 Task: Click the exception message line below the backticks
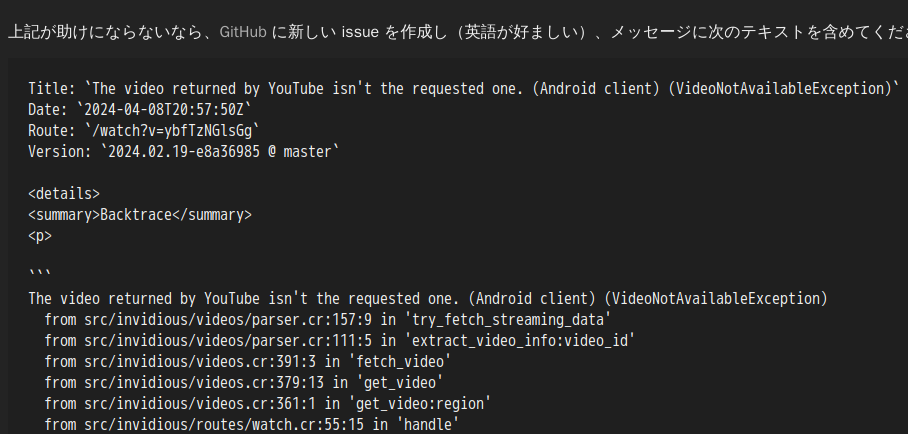(428, 299)
